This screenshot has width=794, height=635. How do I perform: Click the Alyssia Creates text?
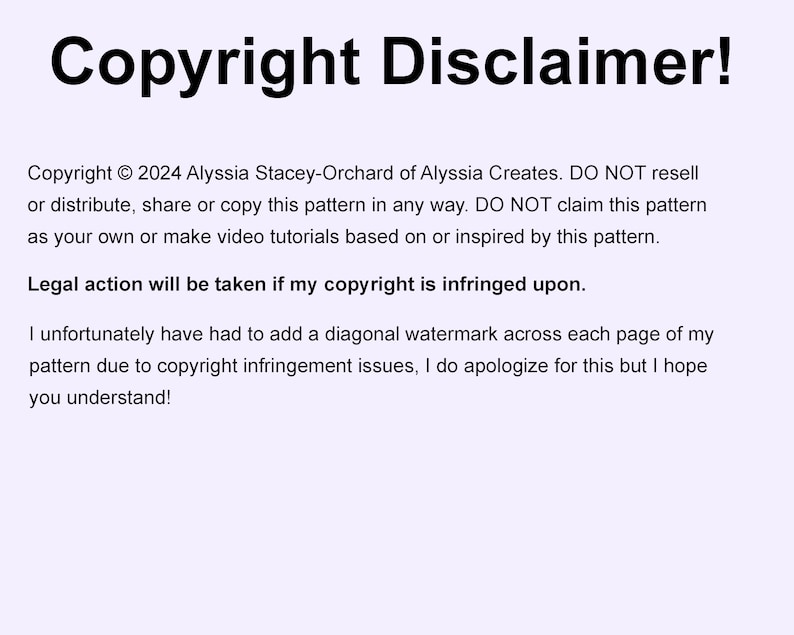point(491,173)
